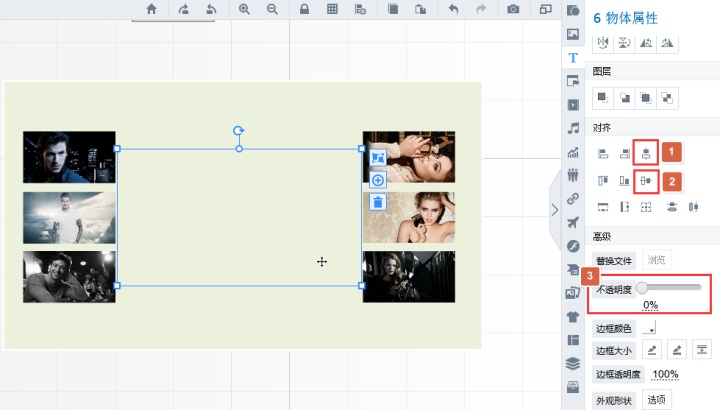Image resolution: width=720 pixels, height=410 pixels.
Task: Open grid settings icon in the toolbar
Action: point(360,9)
